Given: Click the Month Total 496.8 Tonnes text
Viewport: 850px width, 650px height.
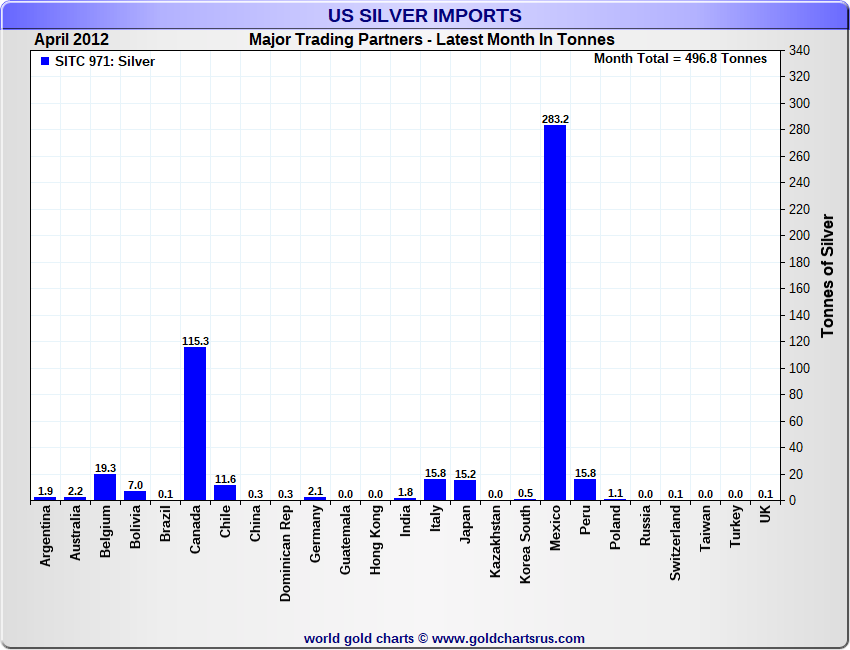Looking at the screenshot, I should (x=680, y=59).
